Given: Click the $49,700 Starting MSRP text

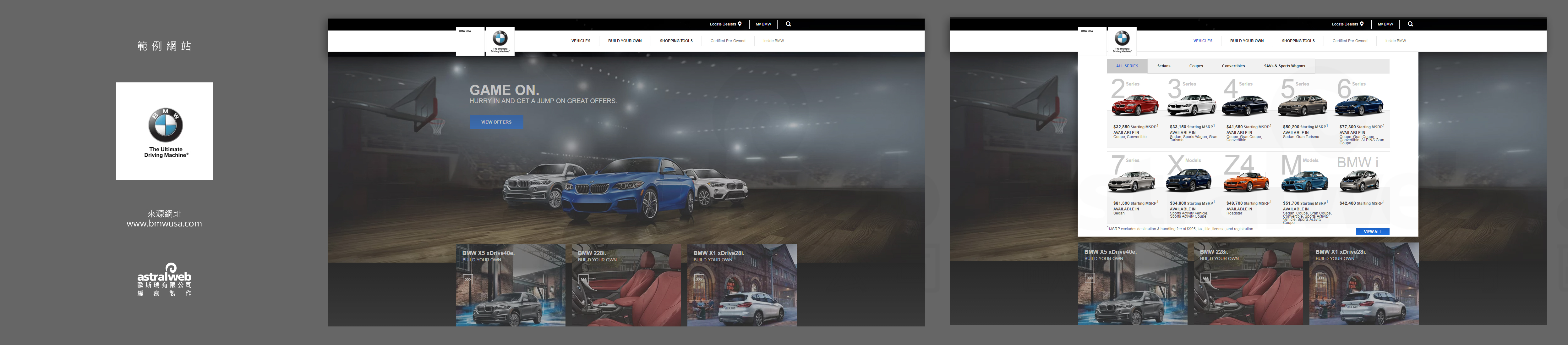Looking at the screenshot, I should (1248, 203).
